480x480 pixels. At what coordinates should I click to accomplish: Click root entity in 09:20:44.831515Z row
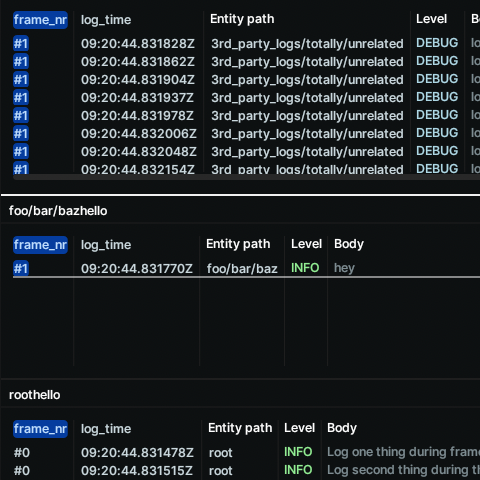pos(221,471)
